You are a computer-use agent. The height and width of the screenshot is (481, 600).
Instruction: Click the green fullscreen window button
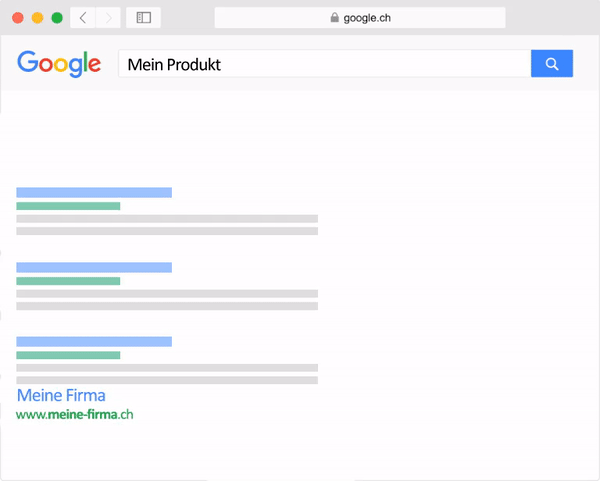(57, 18)
